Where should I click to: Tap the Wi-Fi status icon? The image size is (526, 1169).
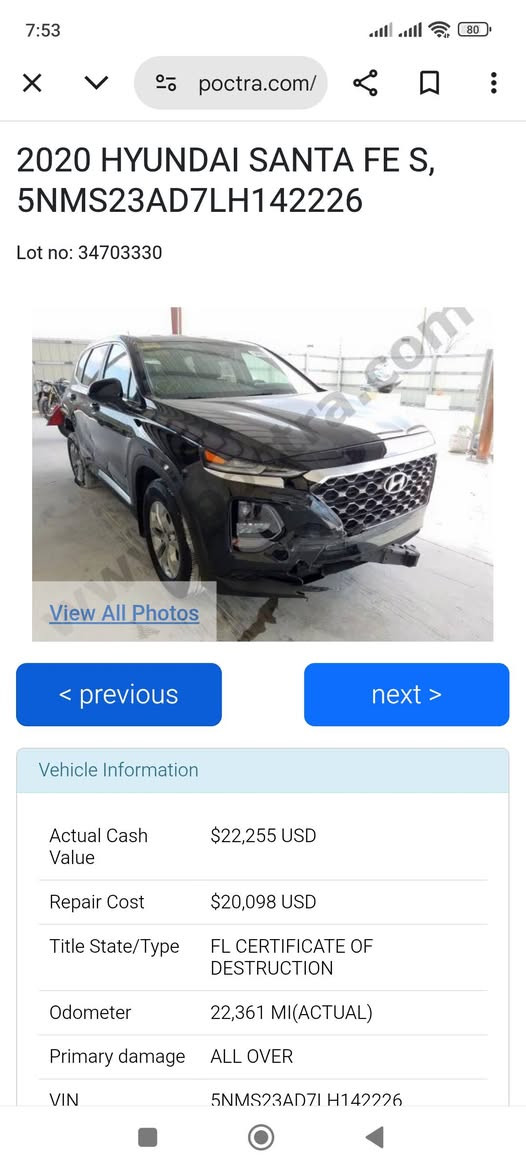coord(440,30)
